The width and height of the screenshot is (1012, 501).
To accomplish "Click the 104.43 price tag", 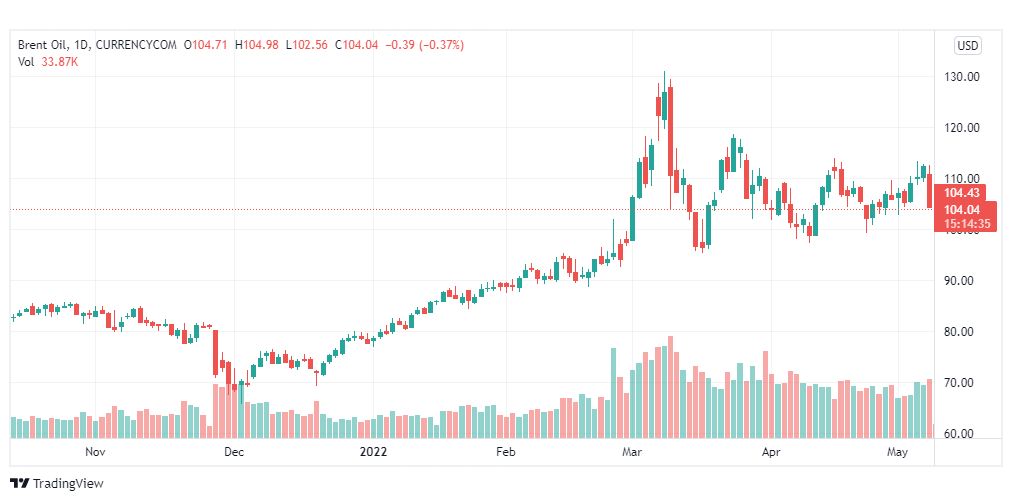I will click(960, 192).
